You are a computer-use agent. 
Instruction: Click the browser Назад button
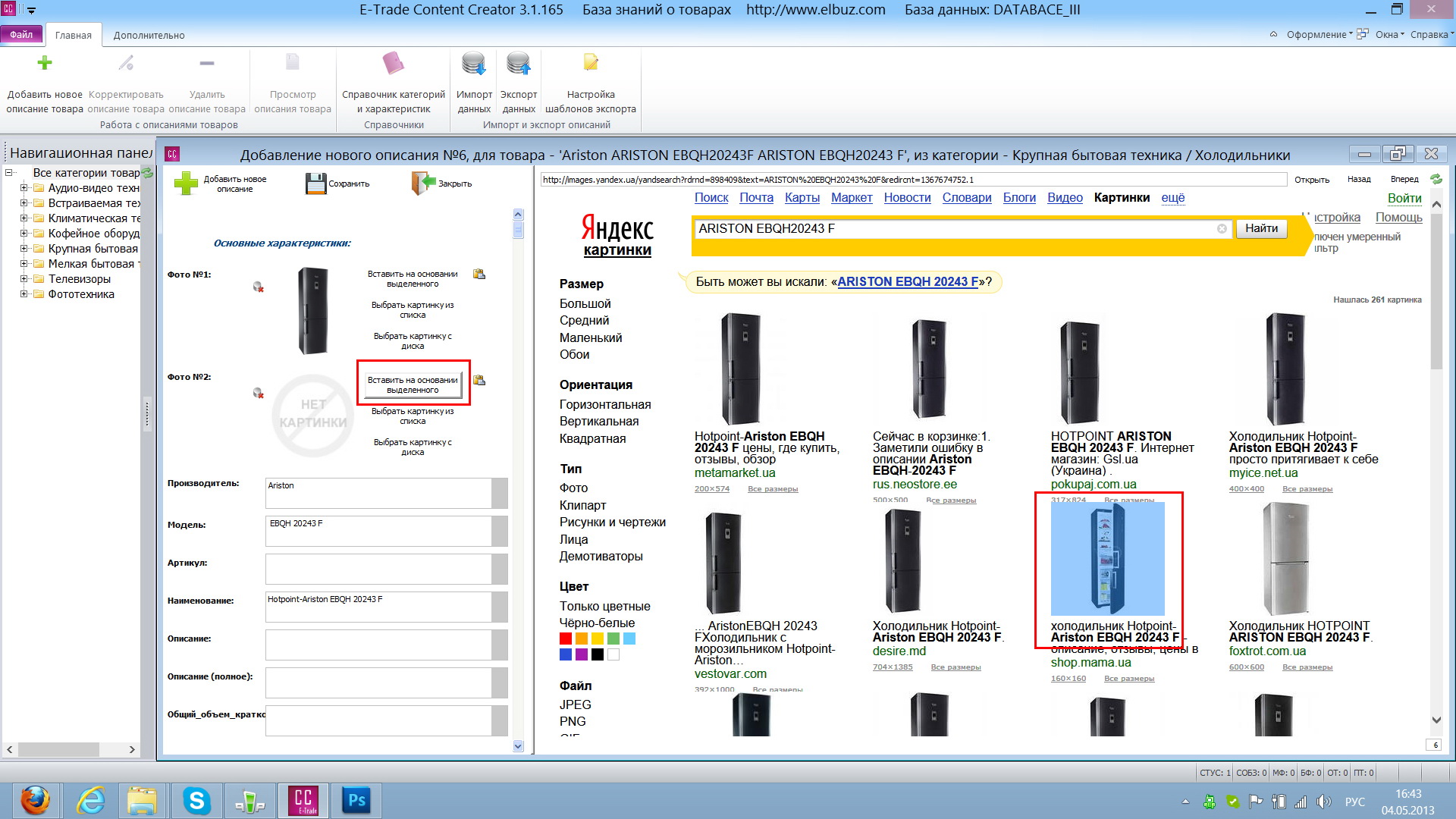[1359, 180]
